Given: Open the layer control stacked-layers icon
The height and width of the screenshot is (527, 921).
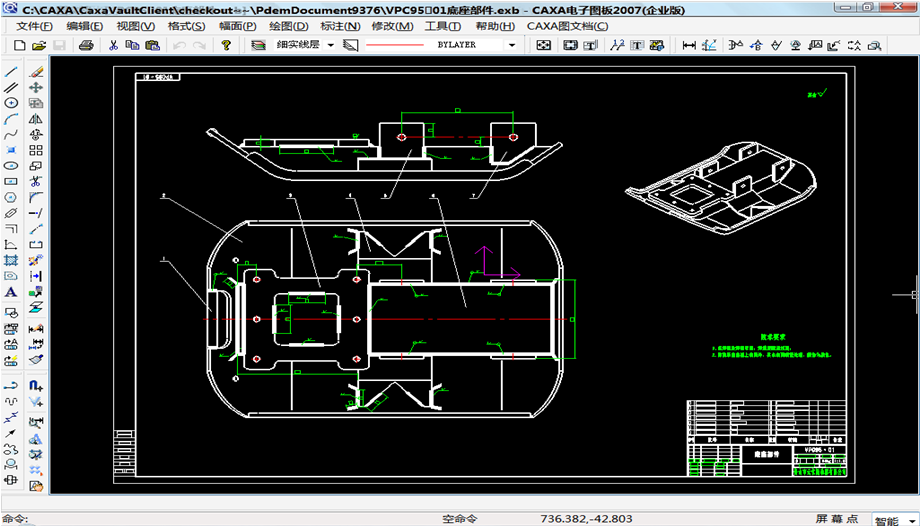Looking at the screenshot, I should point(258,46).
